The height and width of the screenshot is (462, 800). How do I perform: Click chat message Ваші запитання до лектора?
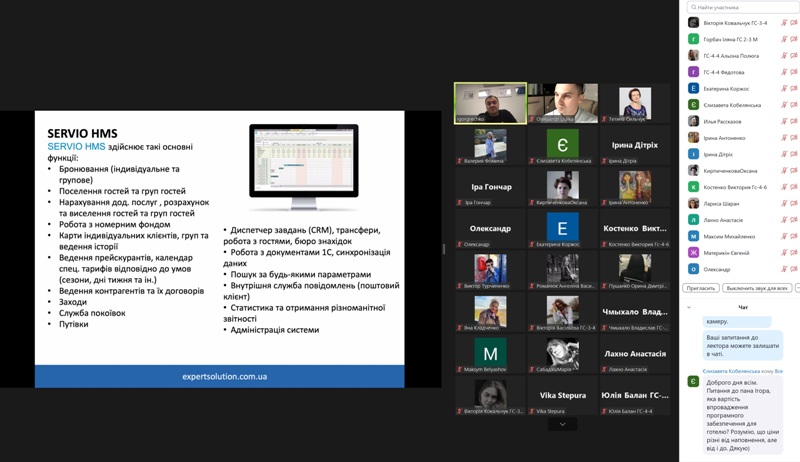743,345
